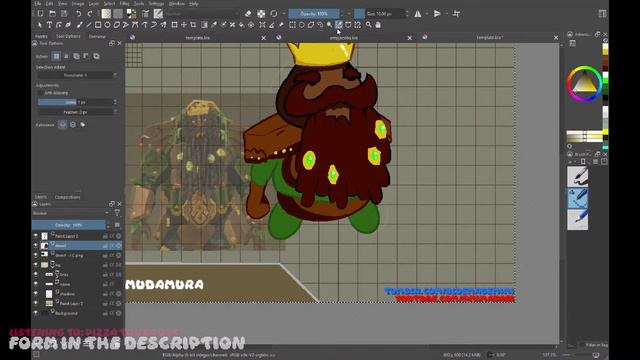The height and width of the screenshot is (360, 640).
Task: Select the Transform tool
Action: 174,25
